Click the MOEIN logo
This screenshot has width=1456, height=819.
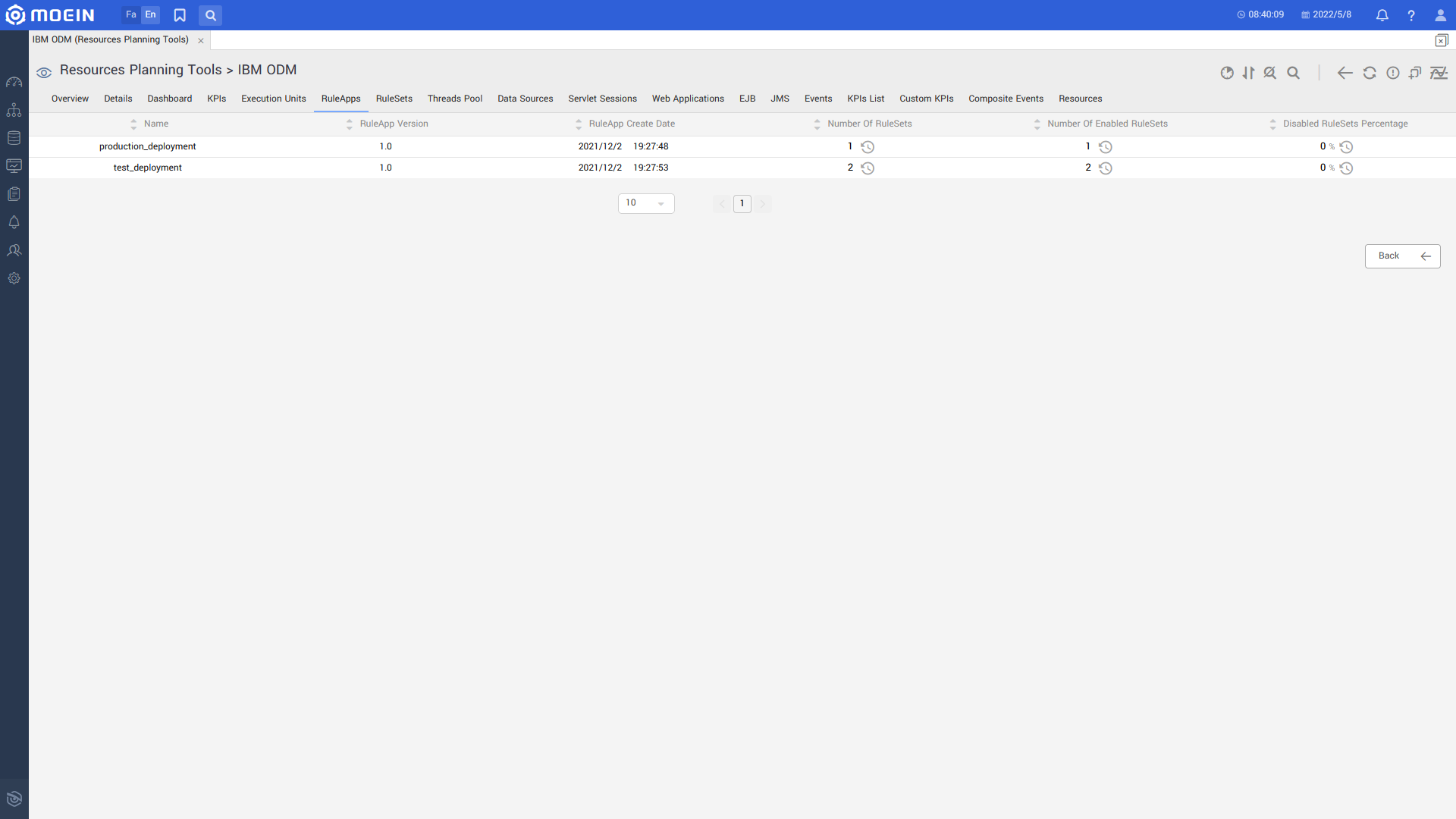click(x=50, y=15)
